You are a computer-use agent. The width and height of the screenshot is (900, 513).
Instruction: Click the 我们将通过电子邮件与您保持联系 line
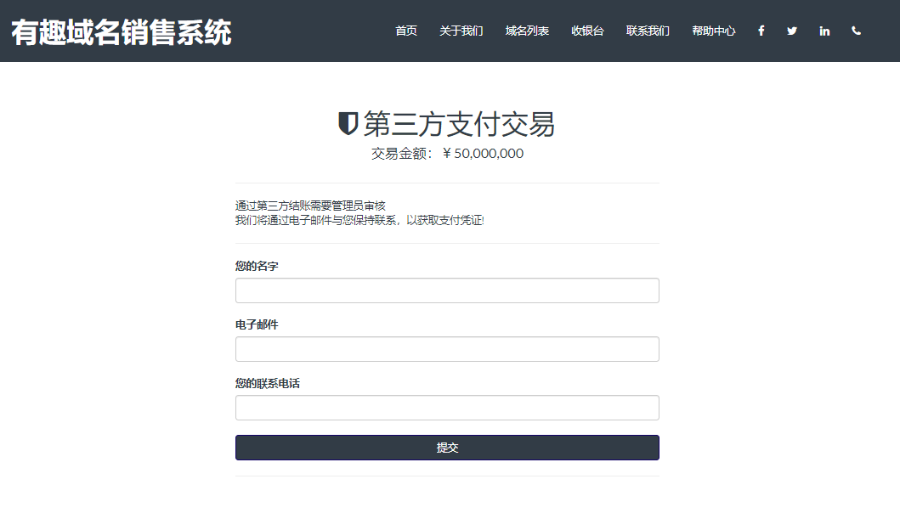coord(360,220)
